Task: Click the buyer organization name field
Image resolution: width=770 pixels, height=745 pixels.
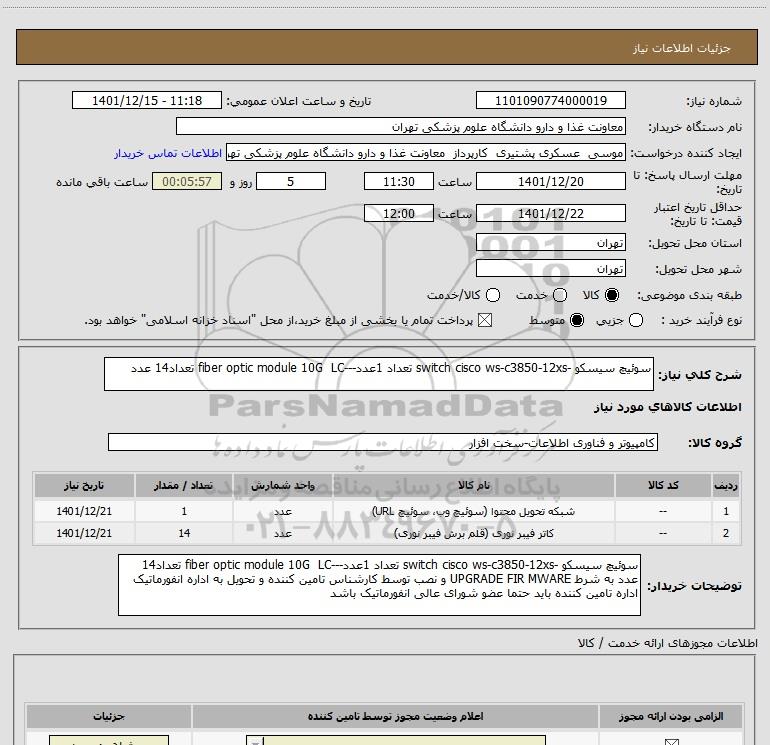Action: click(x=401, y=127)
